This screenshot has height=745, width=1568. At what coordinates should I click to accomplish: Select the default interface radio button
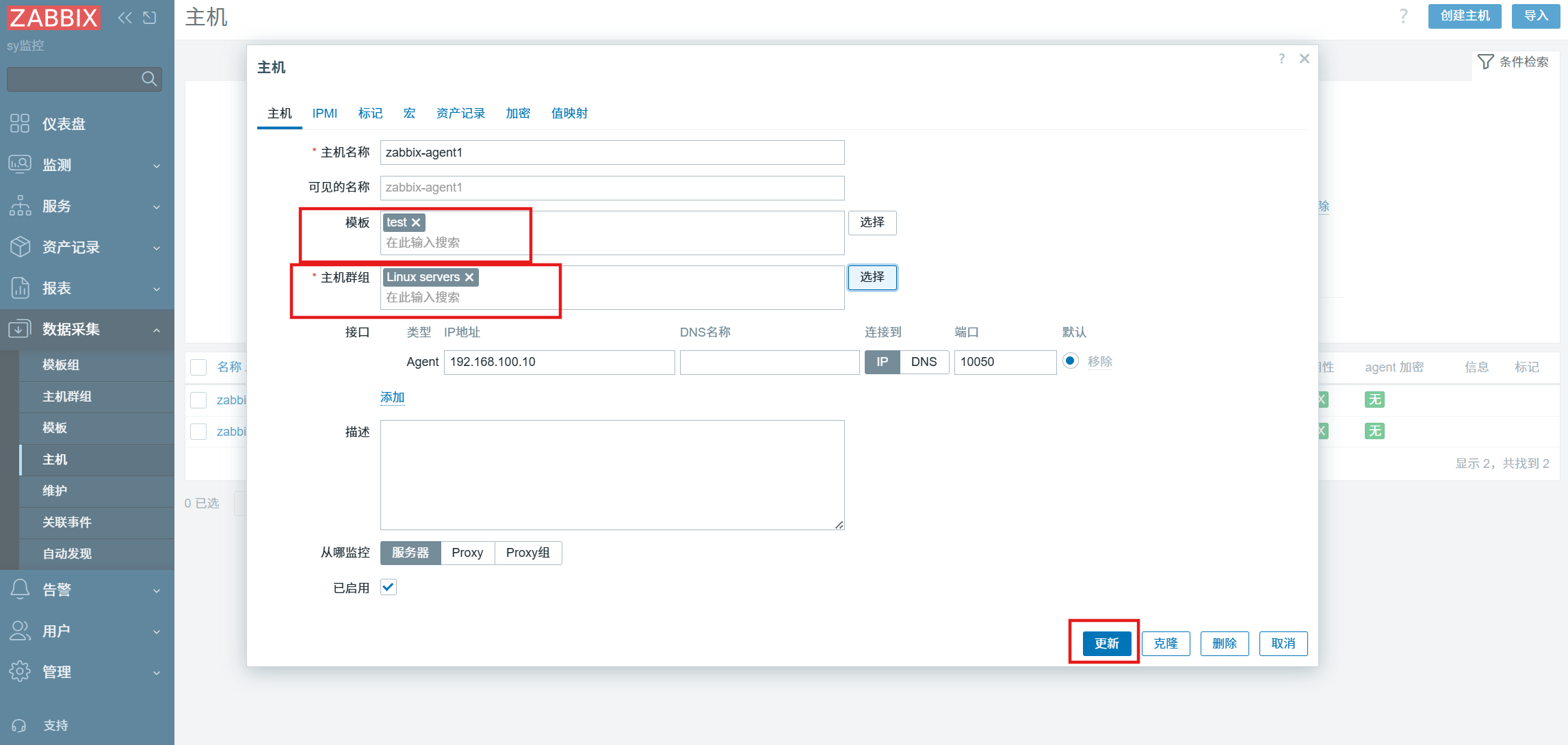pyautogui.click(x=1070, y=361)
